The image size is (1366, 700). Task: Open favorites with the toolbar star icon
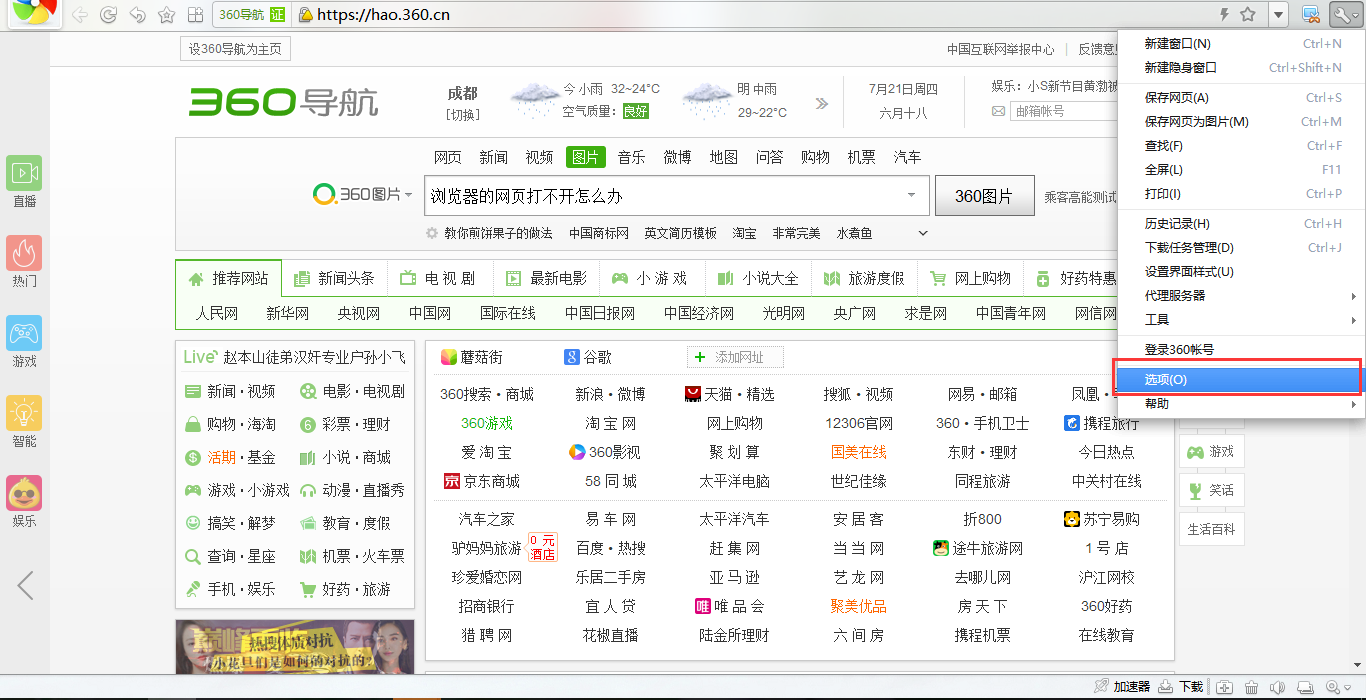click(166, 15)
